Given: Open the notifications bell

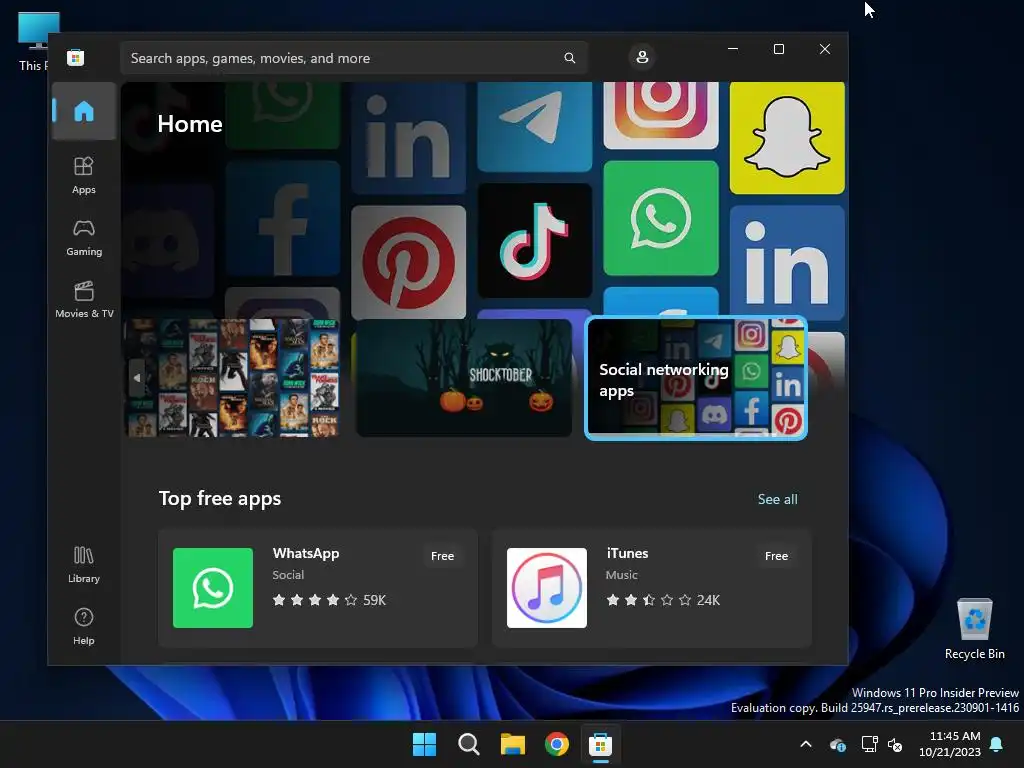Looking at the screenshot, I should [x=997, y=744].
